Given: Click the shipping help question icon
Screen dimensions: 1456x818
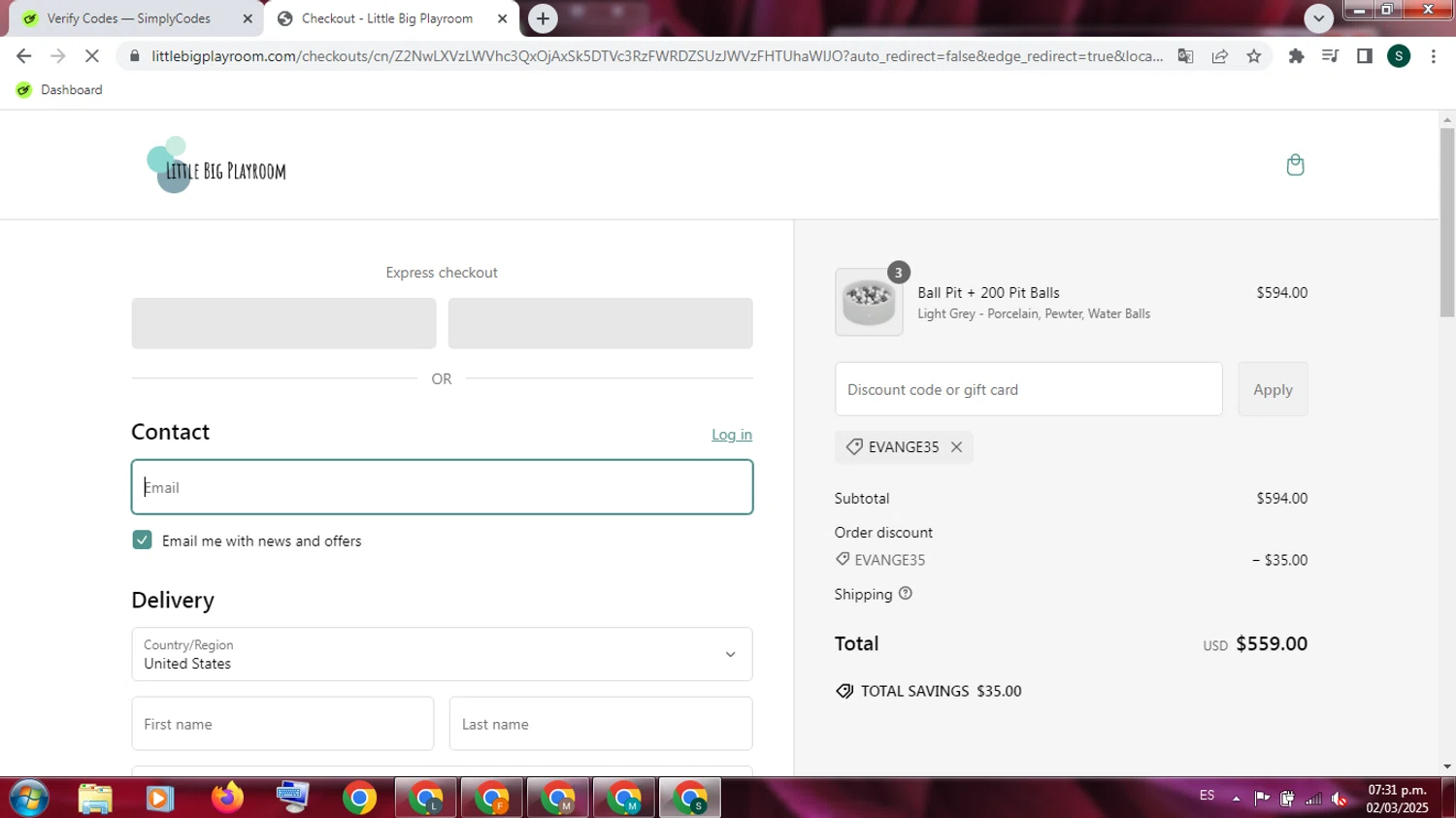Looking at the screenshot, I should (906, 594).
